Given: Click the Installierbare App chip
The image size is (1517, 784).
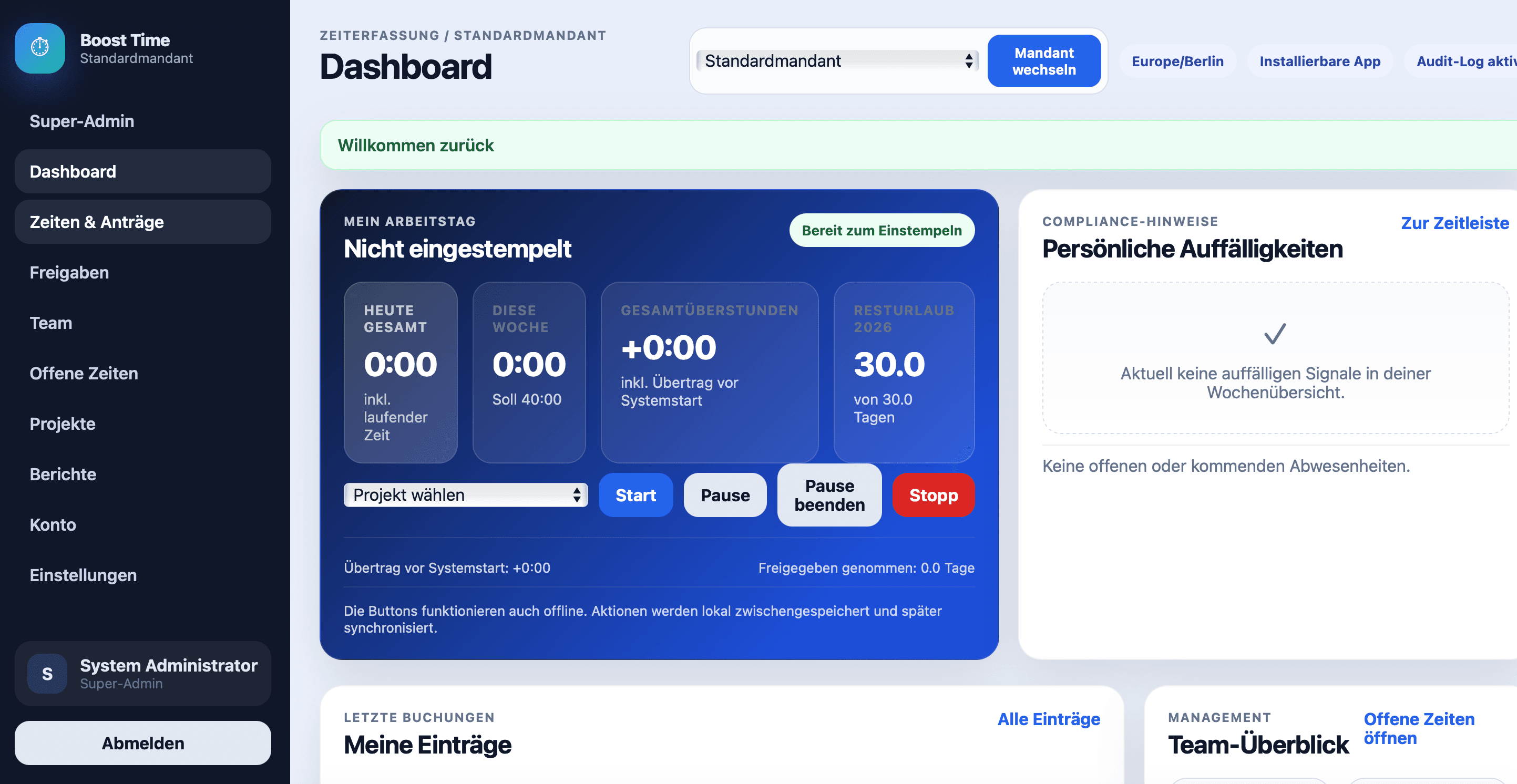Looking at the screenshot, I should (x=1320, y=61).
